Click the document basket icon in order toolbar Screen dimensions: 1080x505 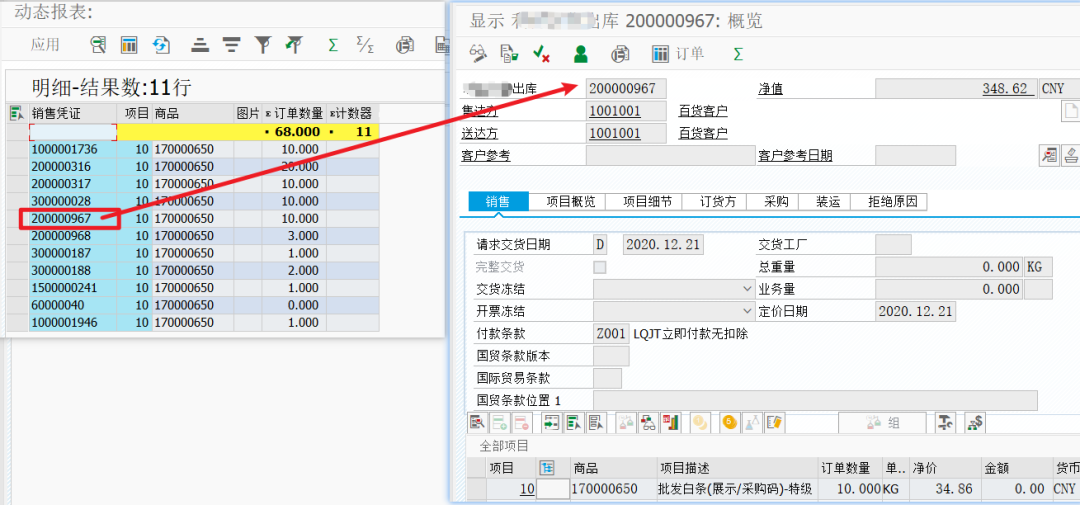(509, 54)
